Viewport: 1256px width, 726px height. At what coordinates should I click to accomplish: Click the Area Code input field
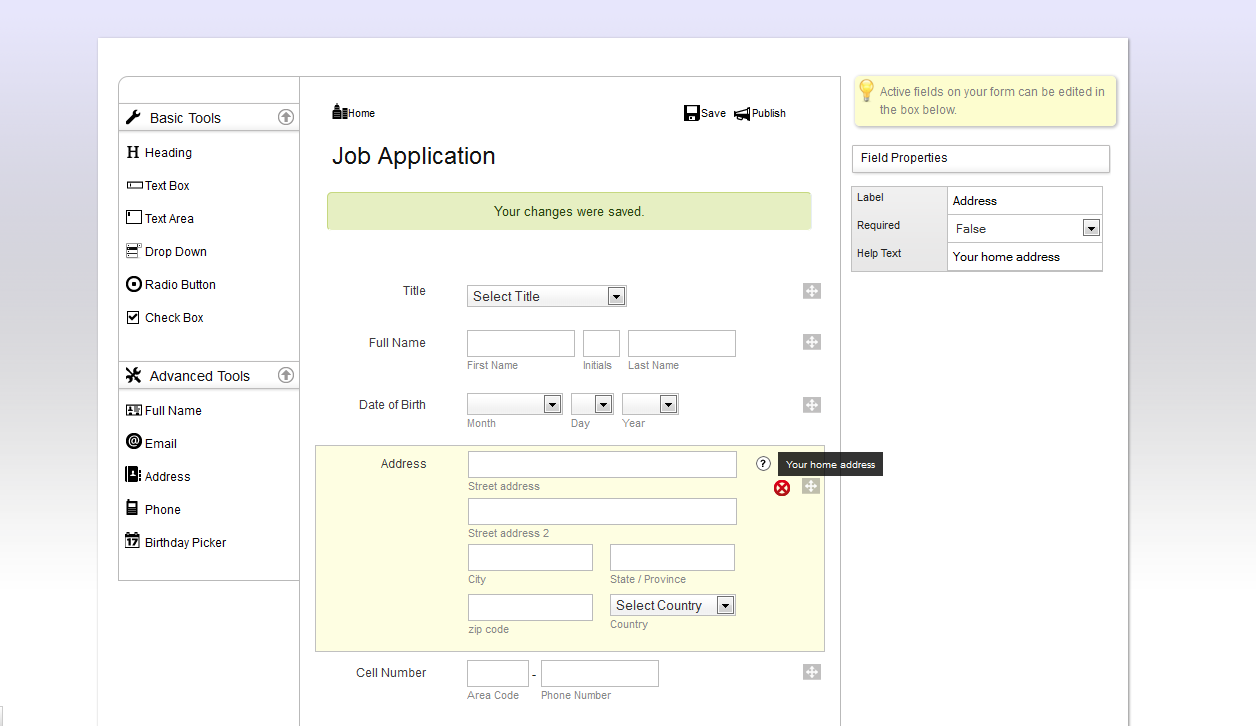point(498,673)
